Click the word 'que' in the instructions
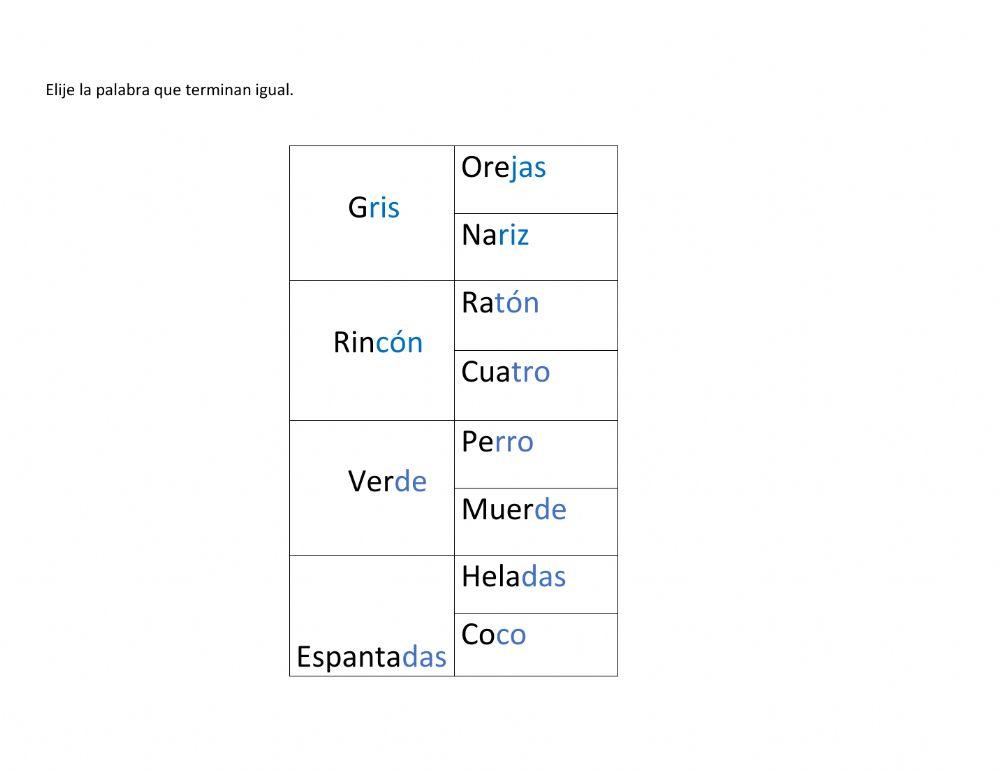Viewport: 1000px width, 772px height. 166,91
